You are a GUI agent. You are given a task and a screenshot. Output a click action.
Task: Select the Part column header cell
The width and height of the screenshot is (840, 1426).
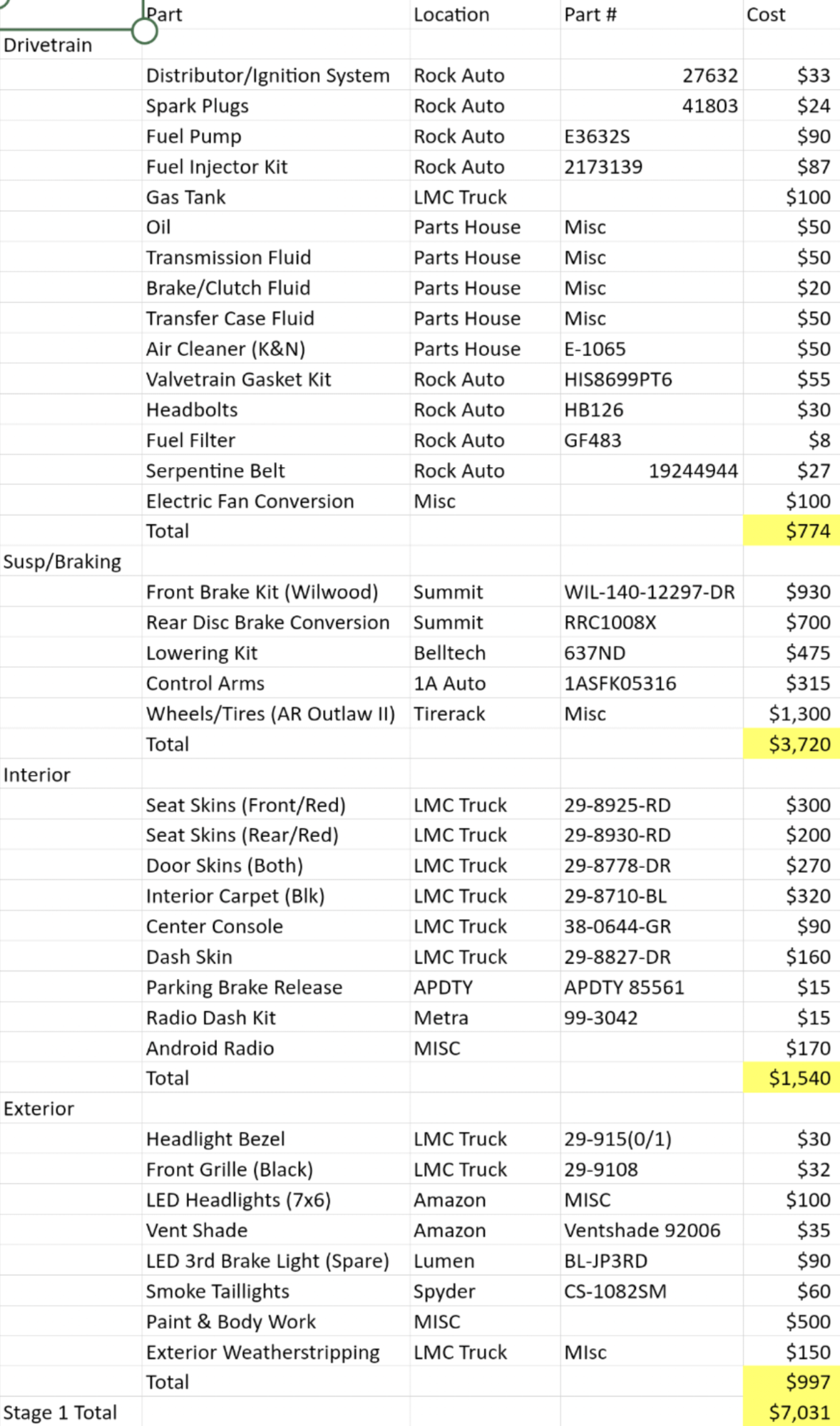click(x=164, y=14)
